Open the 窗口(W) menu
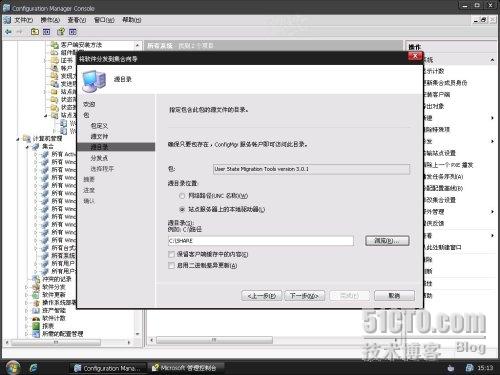Screen dimensions: 500x375 tap(104, 20)
